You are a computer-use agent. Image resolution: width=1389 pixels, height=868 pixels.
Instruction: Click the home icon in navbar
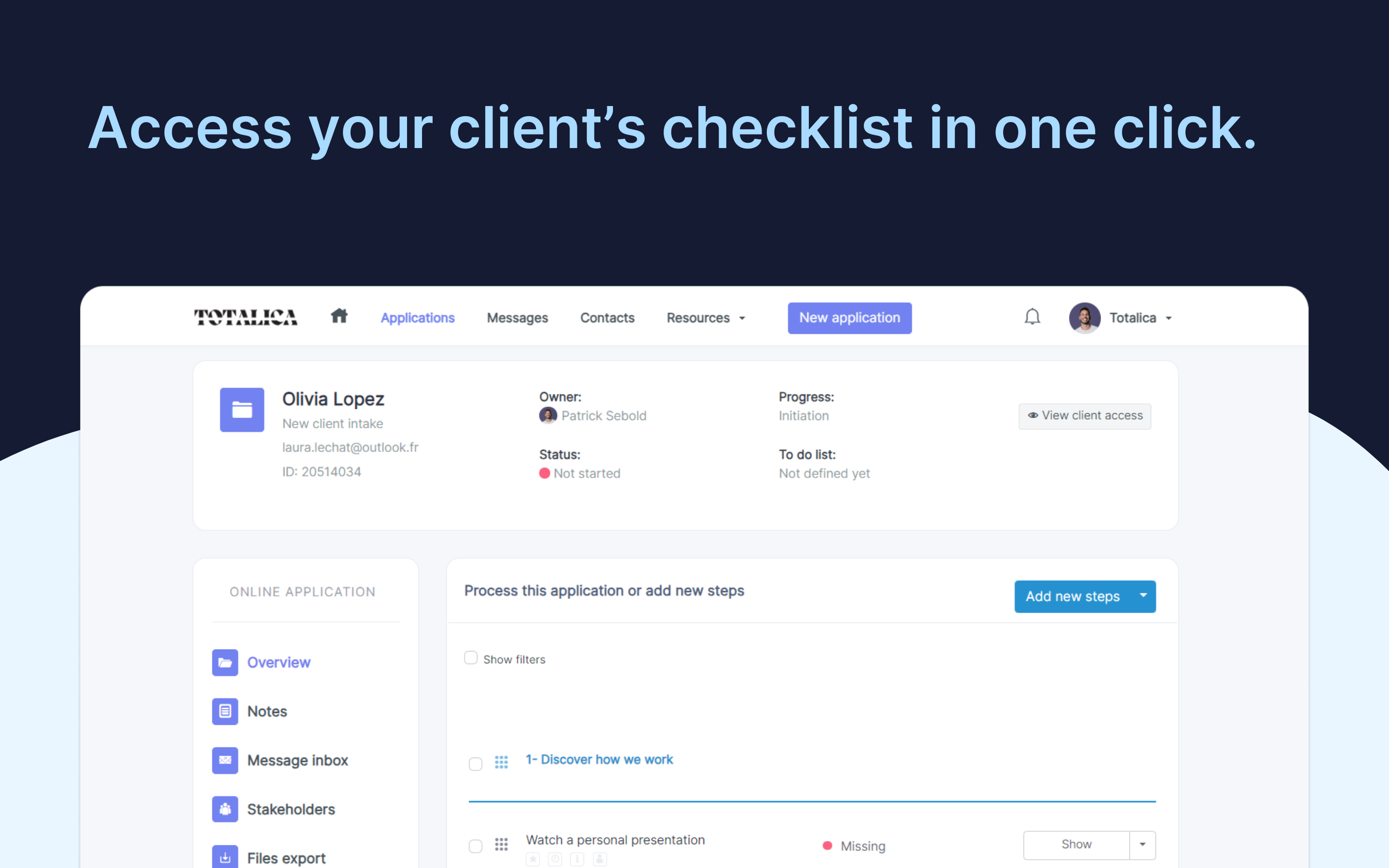click(339, 316)
